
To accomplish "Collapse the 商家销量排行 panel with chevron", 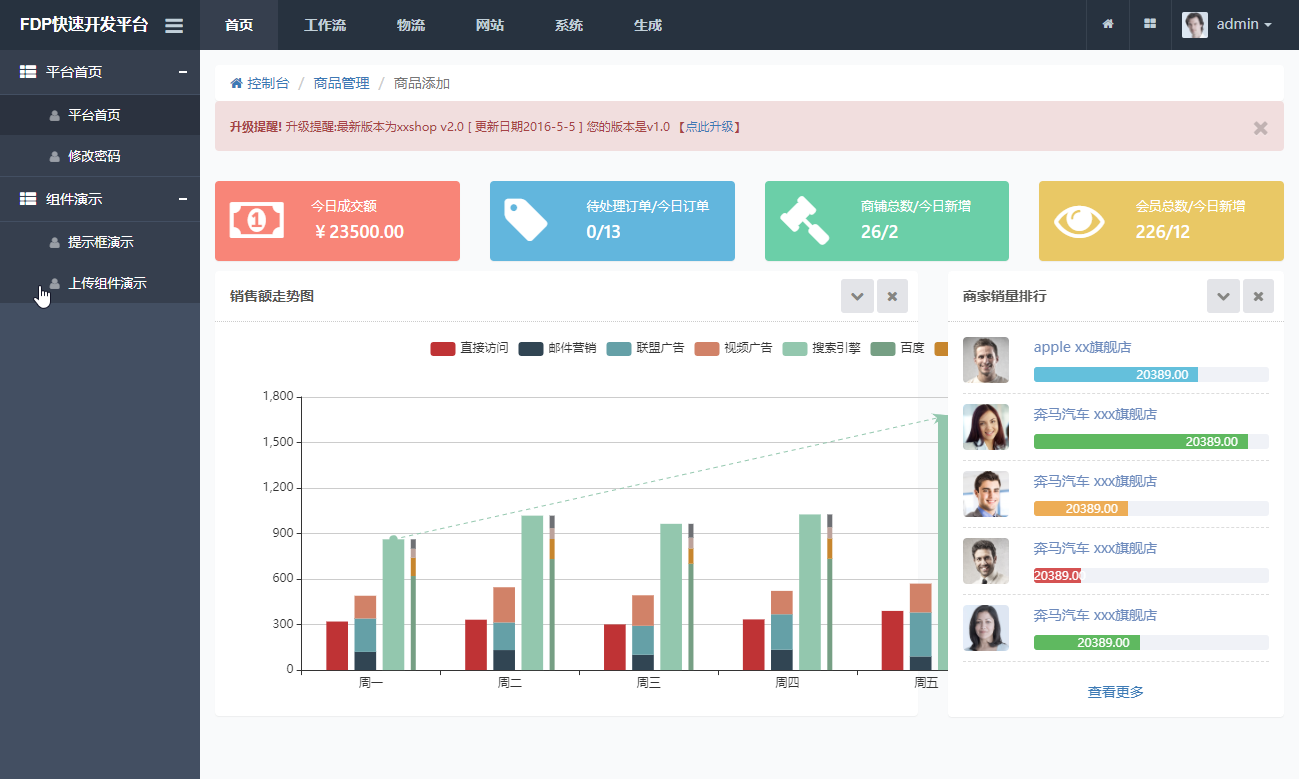I will [1223, 296].
